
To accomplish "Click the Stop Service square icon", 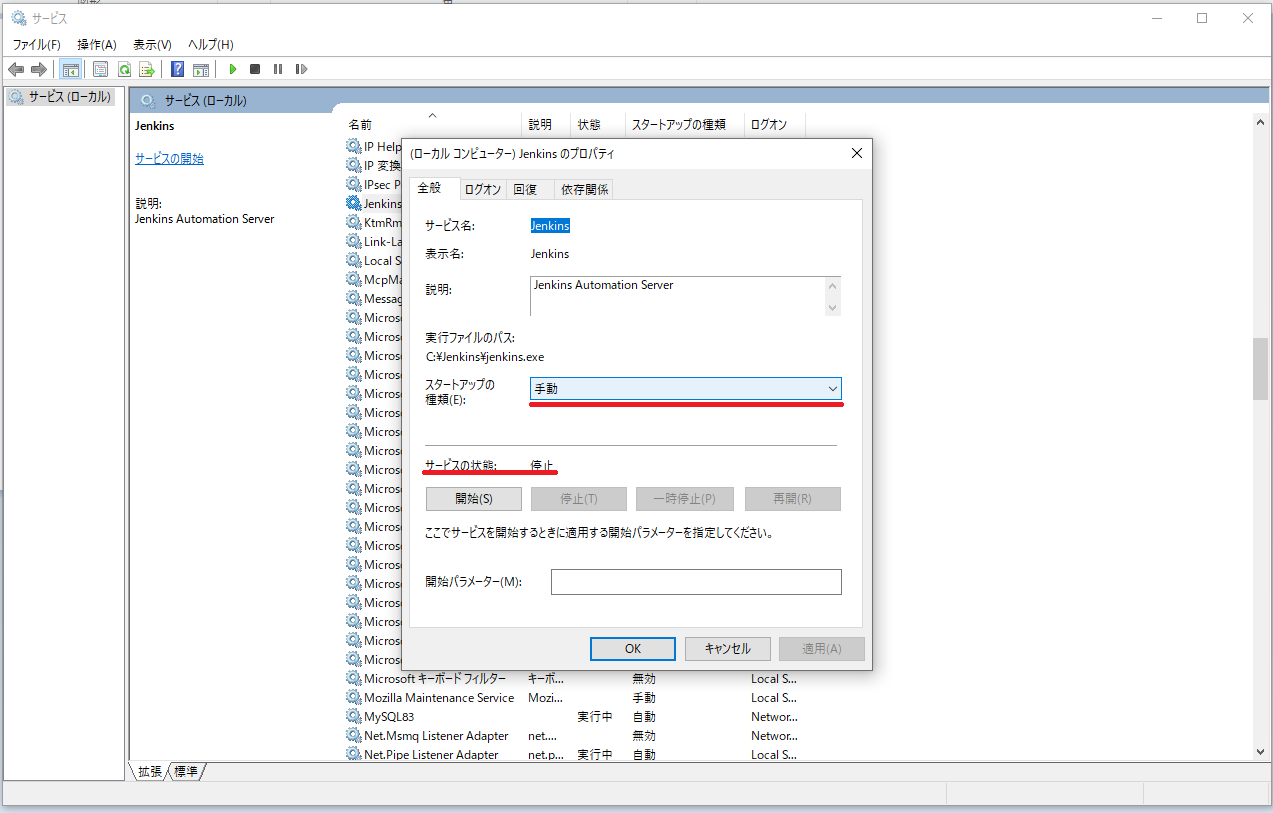I will 255,69.
